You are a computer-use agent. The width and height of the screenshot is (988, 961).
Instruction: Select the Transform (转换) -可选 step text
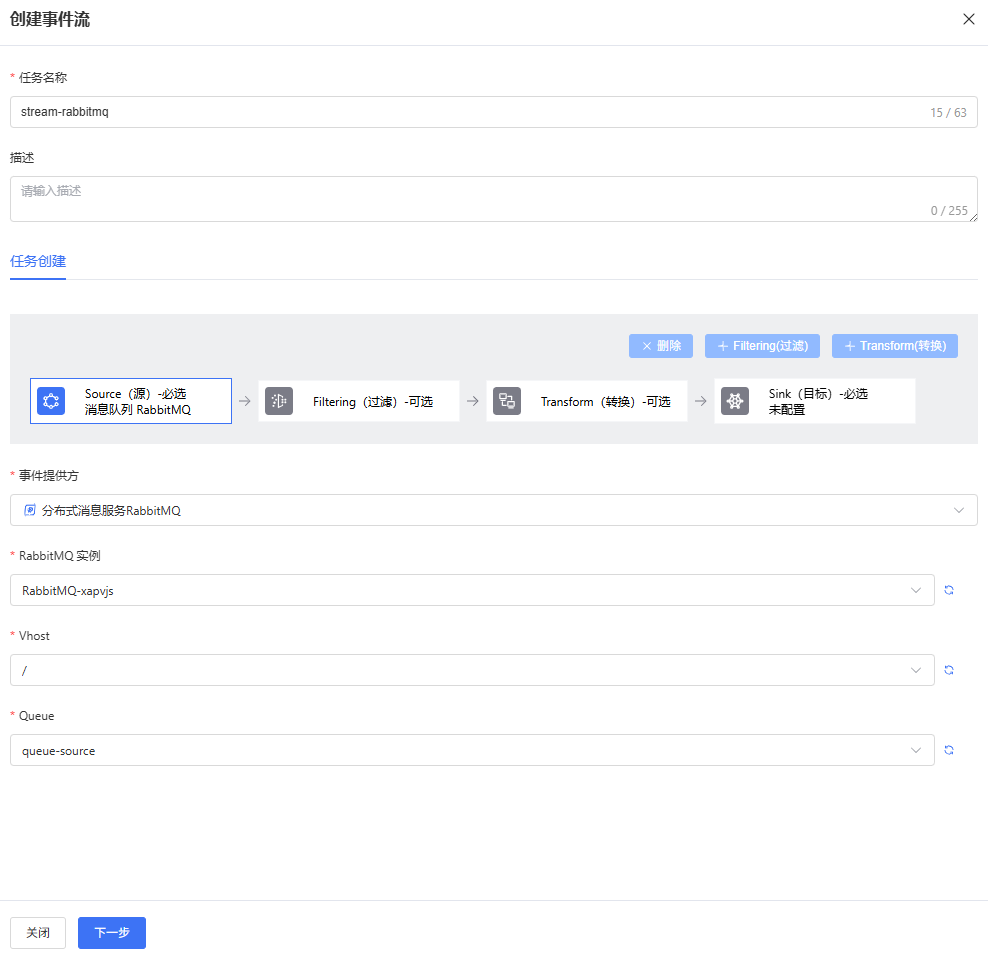606,401
